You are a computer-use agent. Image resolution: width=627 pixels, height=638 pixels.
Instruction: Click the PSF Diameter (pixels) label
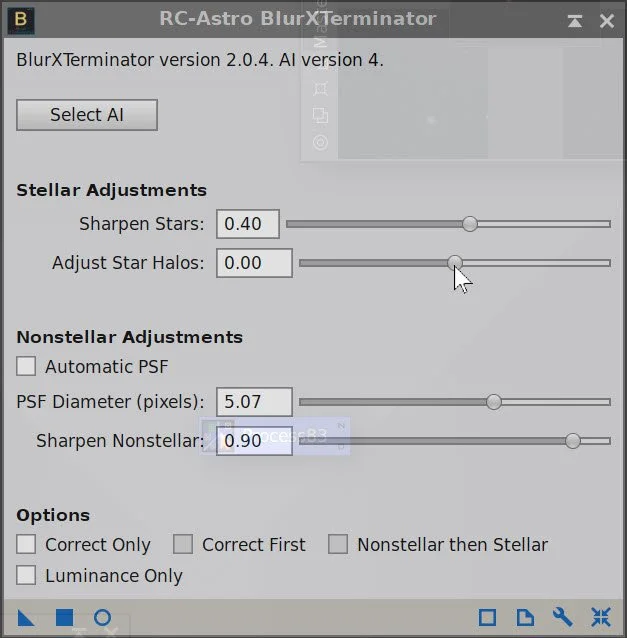110,402
